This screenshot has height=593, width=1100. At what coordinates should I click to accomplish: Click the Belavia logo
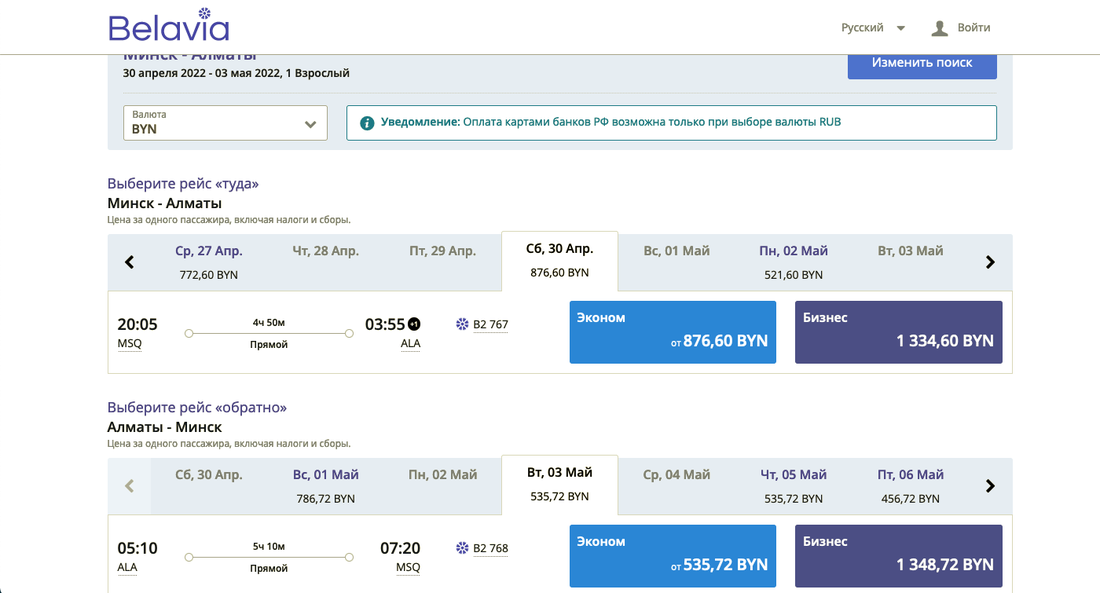pyautogui.click(x=168, y=26)
